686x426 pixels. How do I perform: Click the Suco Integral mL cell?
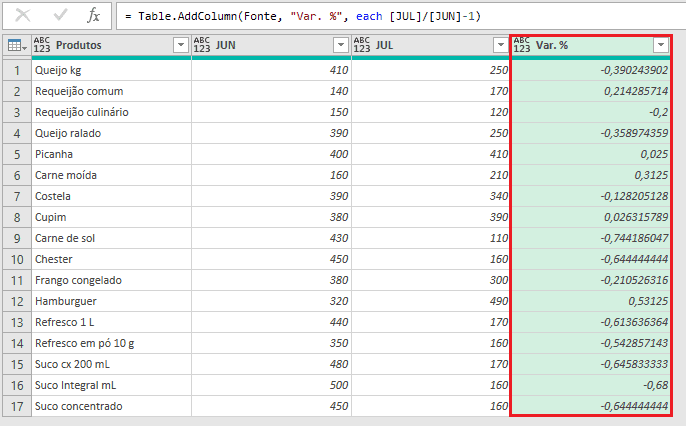pyautogui.click(x=112, y=385)
